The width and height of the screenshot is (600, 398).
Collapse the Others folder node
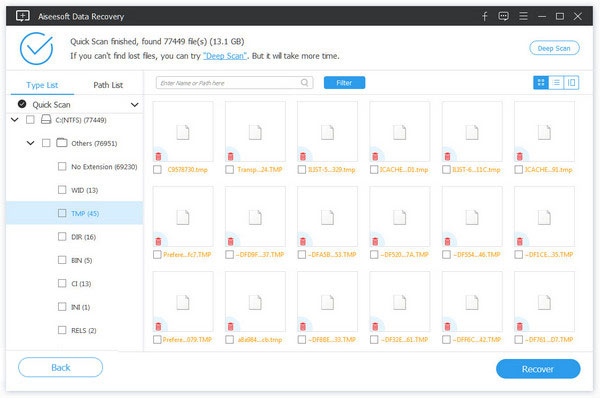point(30,143)
